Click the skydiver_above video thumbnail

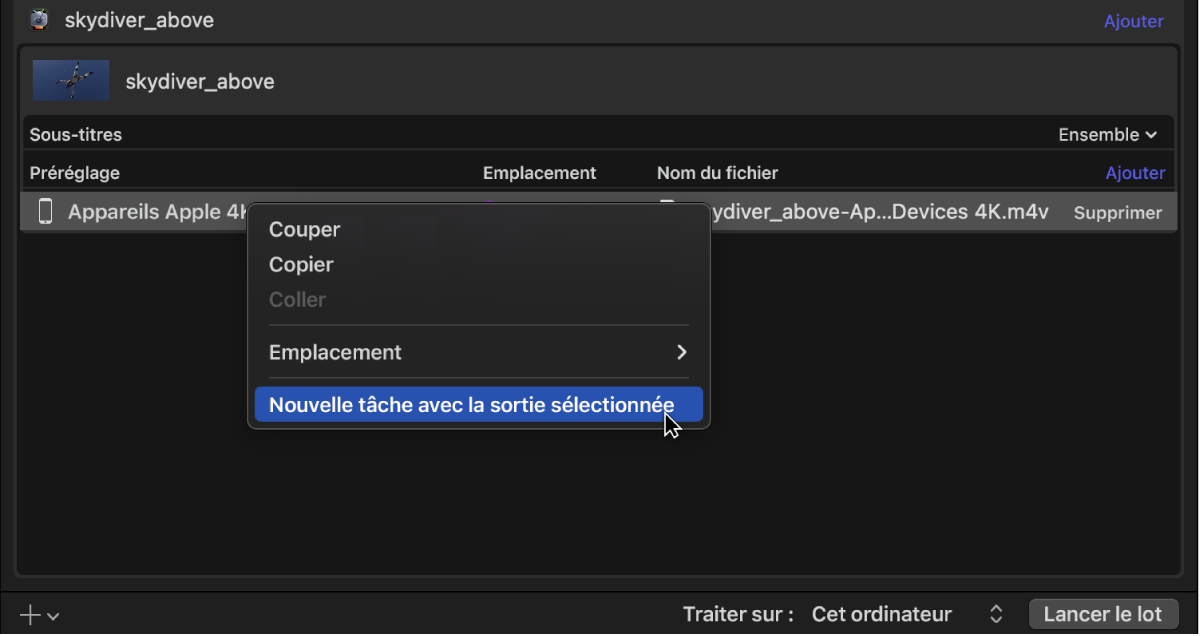70,80
